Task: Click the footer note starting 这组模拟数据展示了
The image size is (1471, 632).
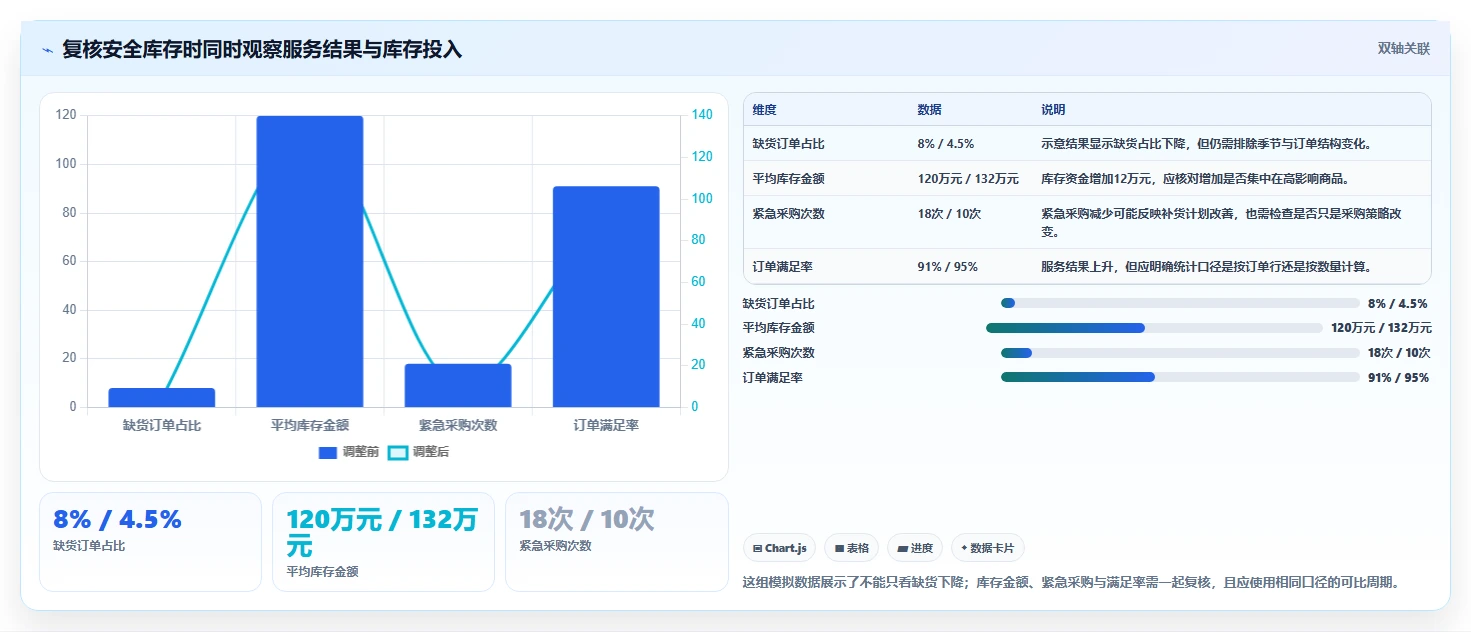Action: pyautogui.click(x=1071, y=582)
